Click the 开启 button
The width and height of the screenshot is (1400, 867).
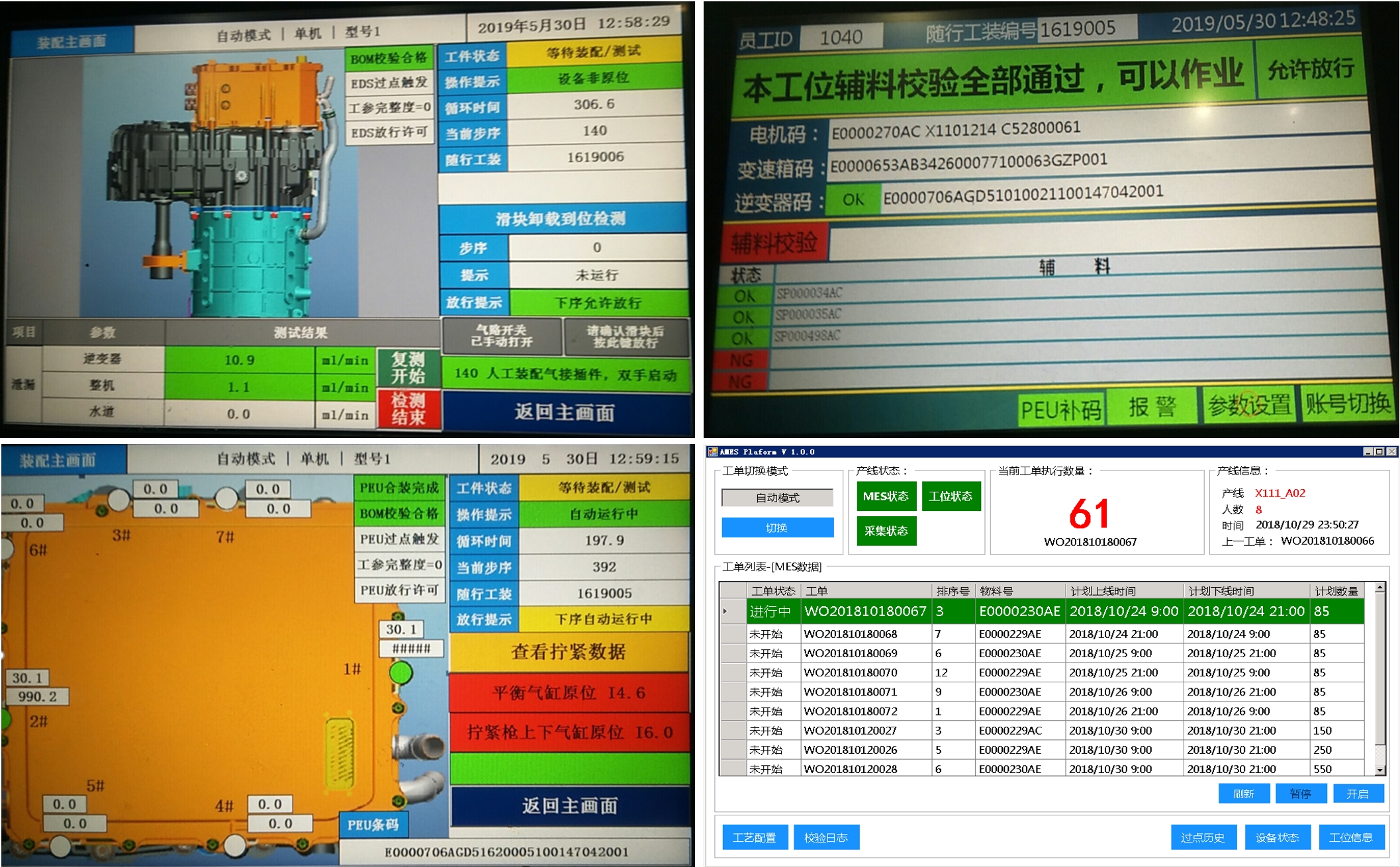click(x=1358, y=794)
